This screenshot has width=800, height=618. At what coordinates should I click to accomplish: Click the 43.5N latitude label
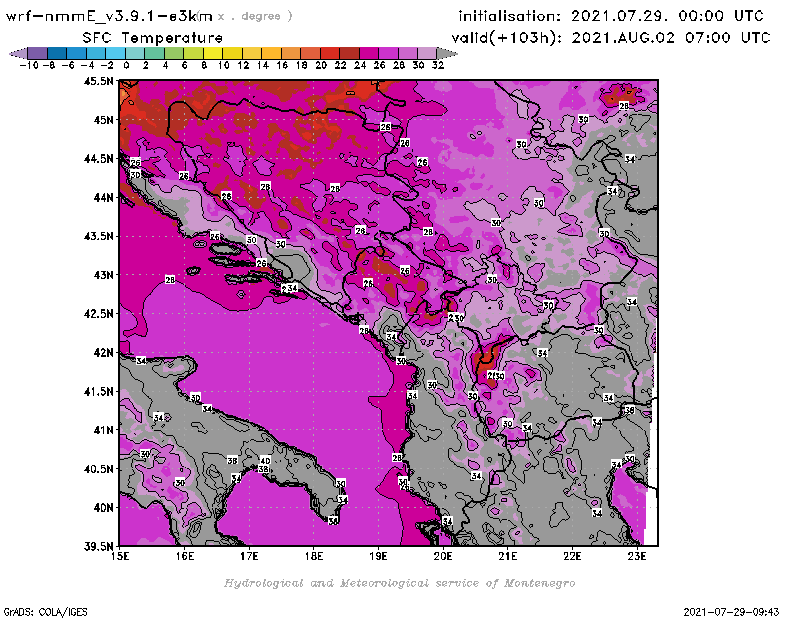[x=98, y=236]
